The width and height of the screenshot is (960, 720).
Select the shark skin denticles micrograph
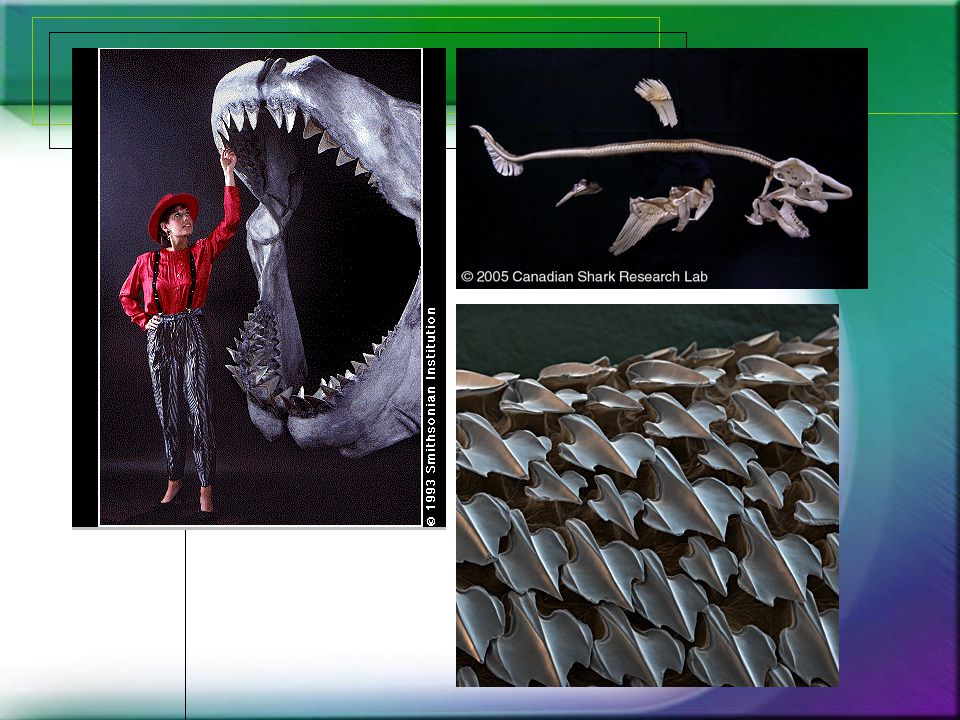647,495
